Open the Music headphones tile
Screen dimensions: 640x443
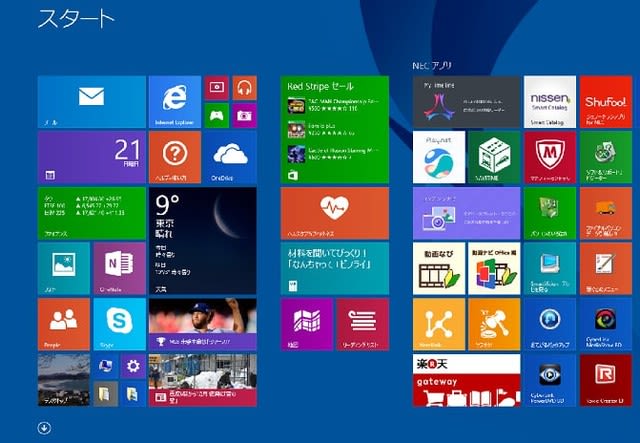pos(244,87)
